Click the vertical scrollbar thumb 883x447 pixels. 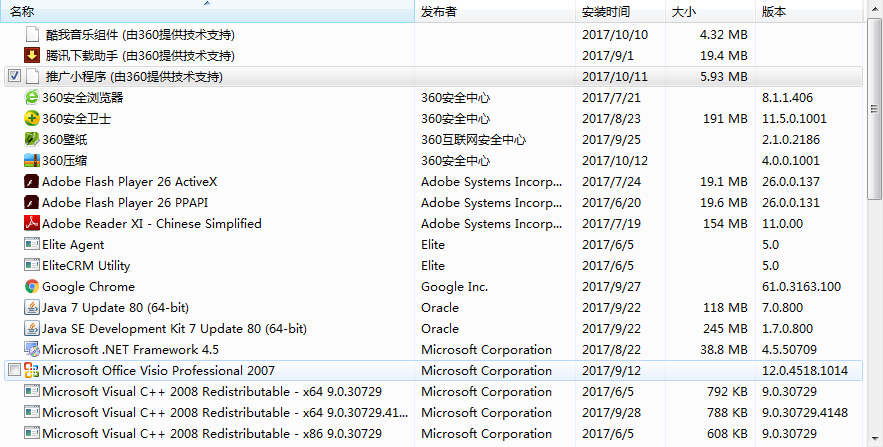(874, 109)
